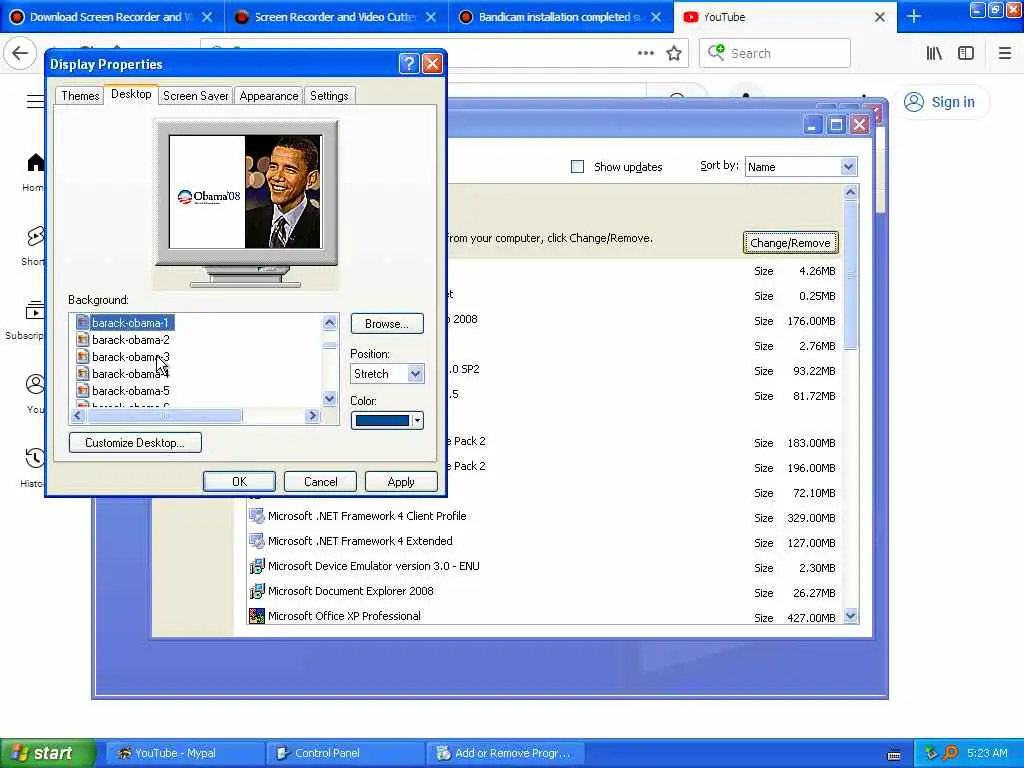Viewport: 1024px width, 768px height.
Task: Bookmark page with the star icon
Action: tap(674, 53)
